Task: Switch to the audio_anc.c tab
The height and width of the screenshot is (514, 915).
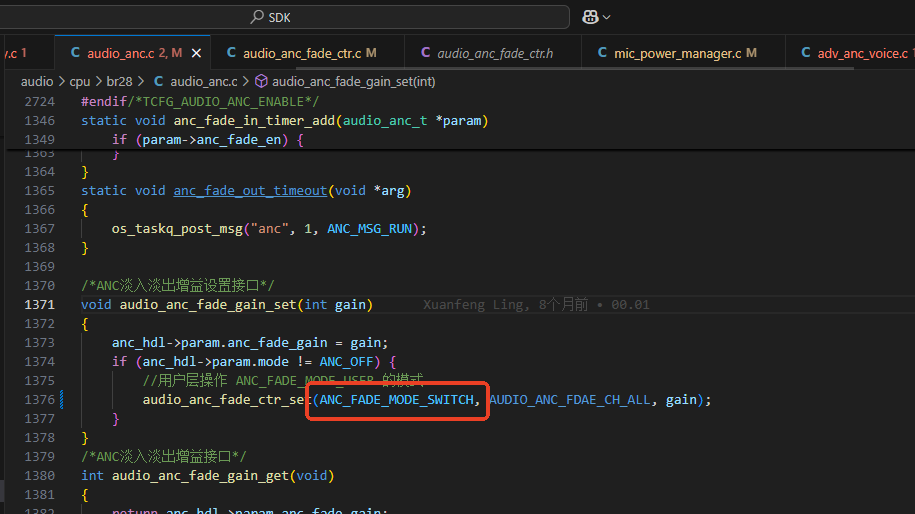Action: pos(132,53)
